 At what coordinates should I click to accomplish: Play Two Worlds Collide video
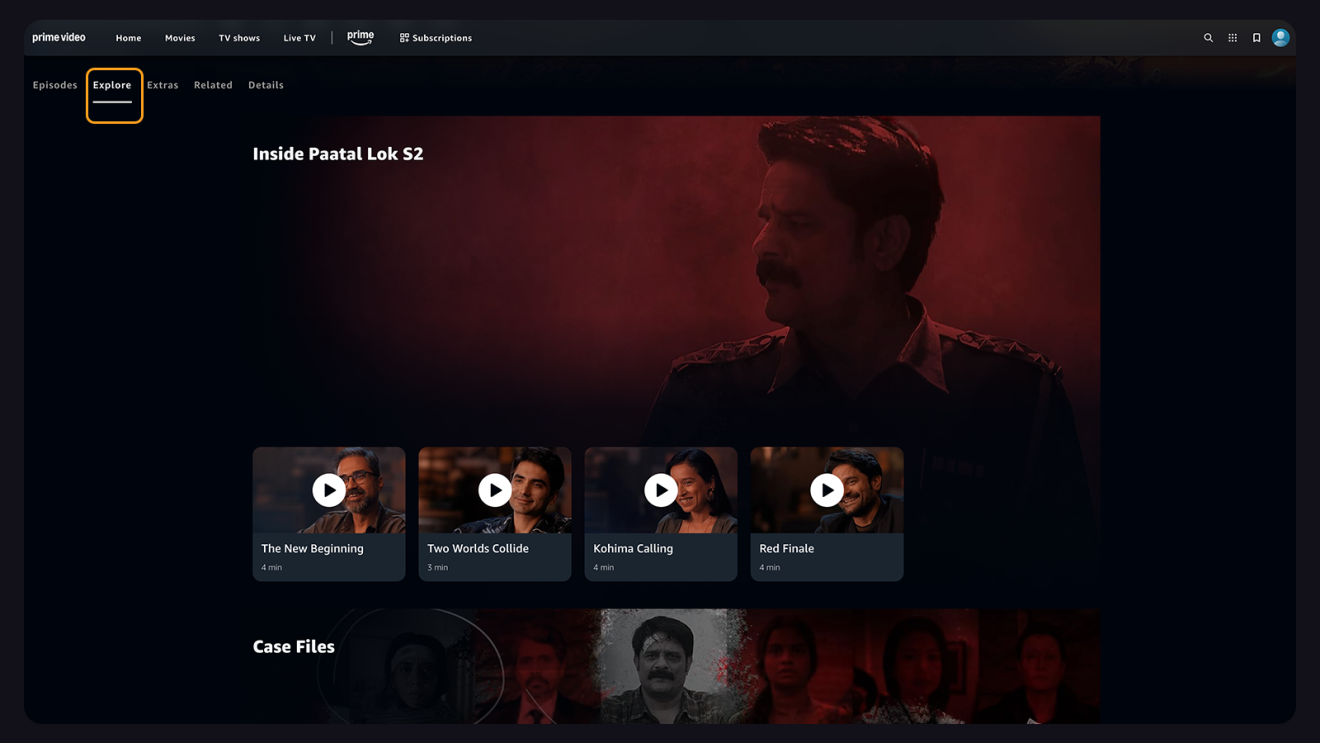[495, 490]
